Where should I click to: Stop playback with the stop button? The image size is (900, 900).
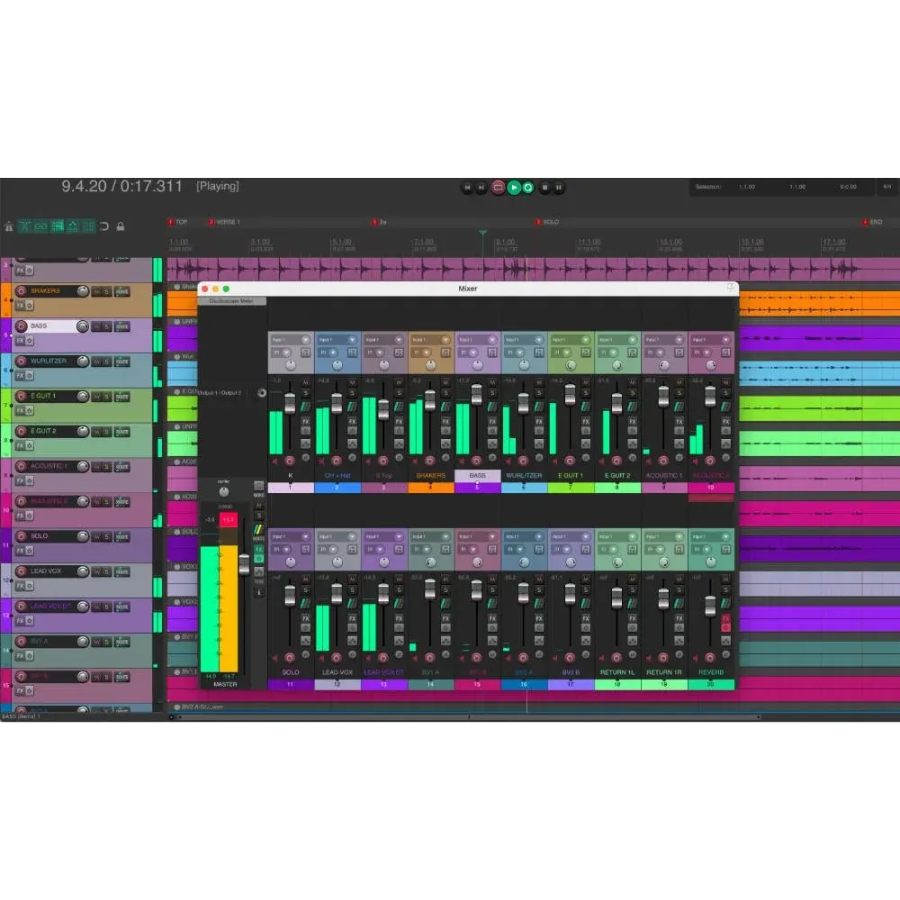[545, 187]
